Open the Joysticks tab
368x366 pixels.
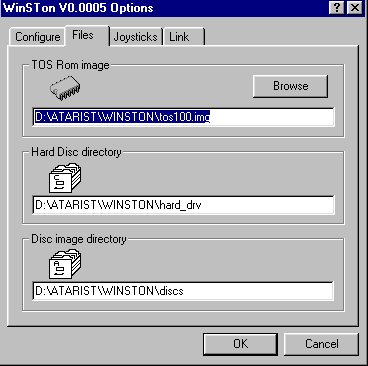point(136,36)
